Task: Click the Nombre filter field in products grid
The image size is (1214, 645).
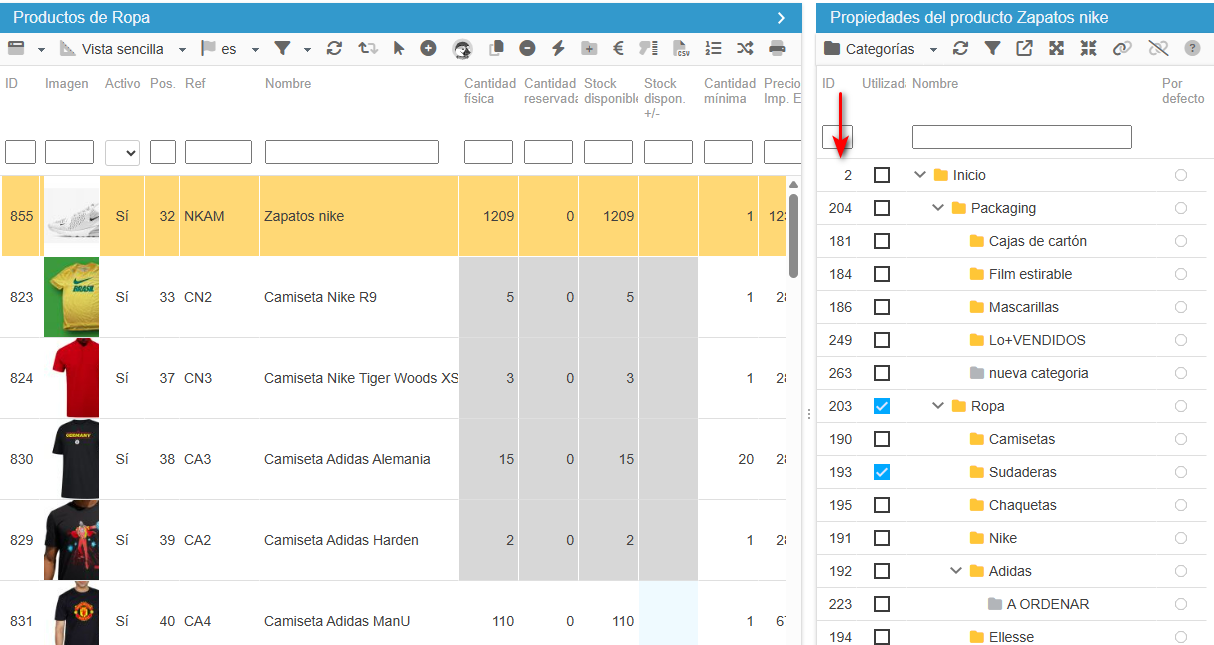Action: [x=352, y=152]
